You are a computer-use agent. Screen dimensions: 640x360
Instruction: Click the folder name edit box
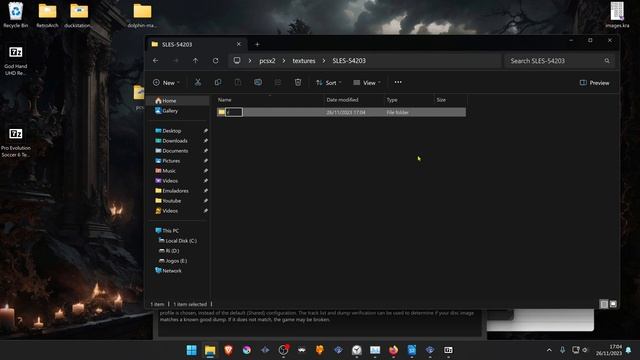234,112
